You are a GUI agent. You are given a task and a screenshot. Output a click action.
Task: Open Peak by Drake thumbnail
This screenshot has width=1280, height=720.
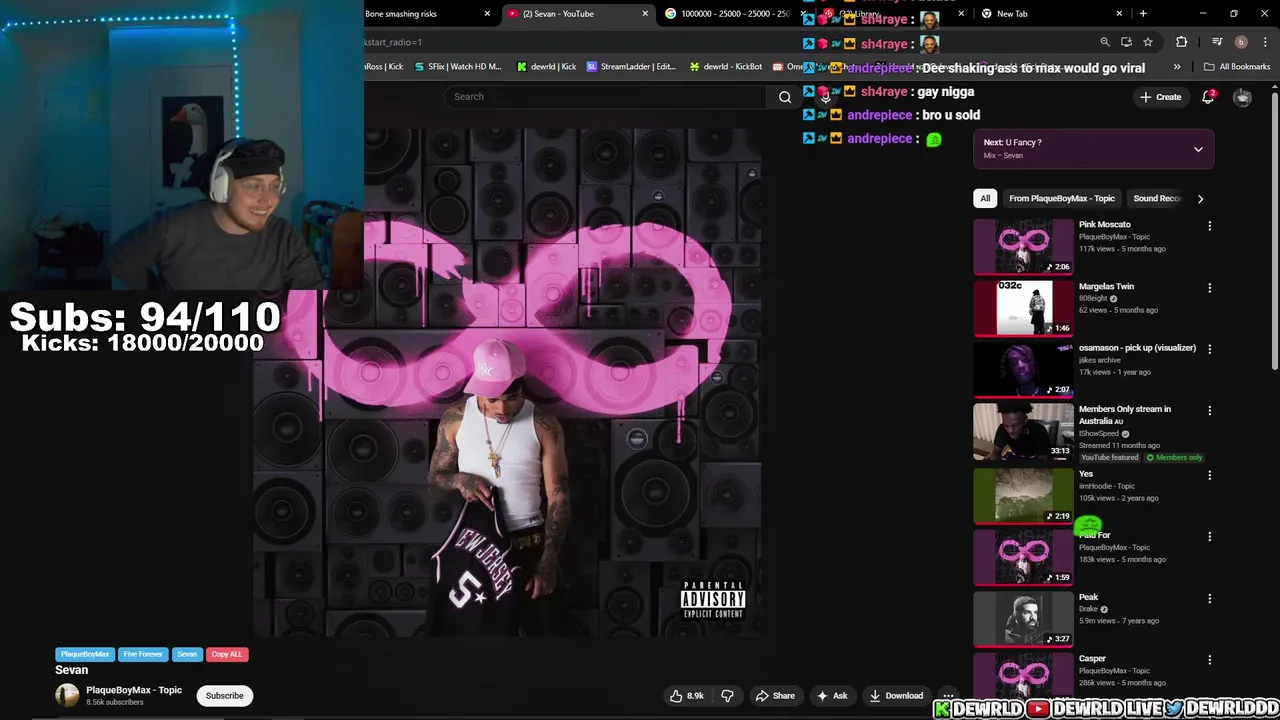[x=1023, y=618]
